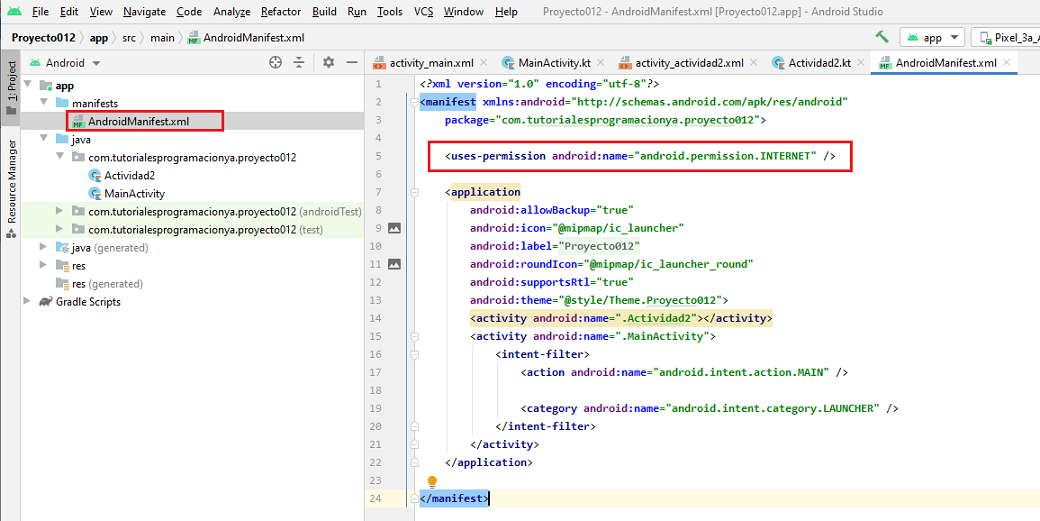
Task: Open the 1: Project side tool window
Action: pos(11,88)
